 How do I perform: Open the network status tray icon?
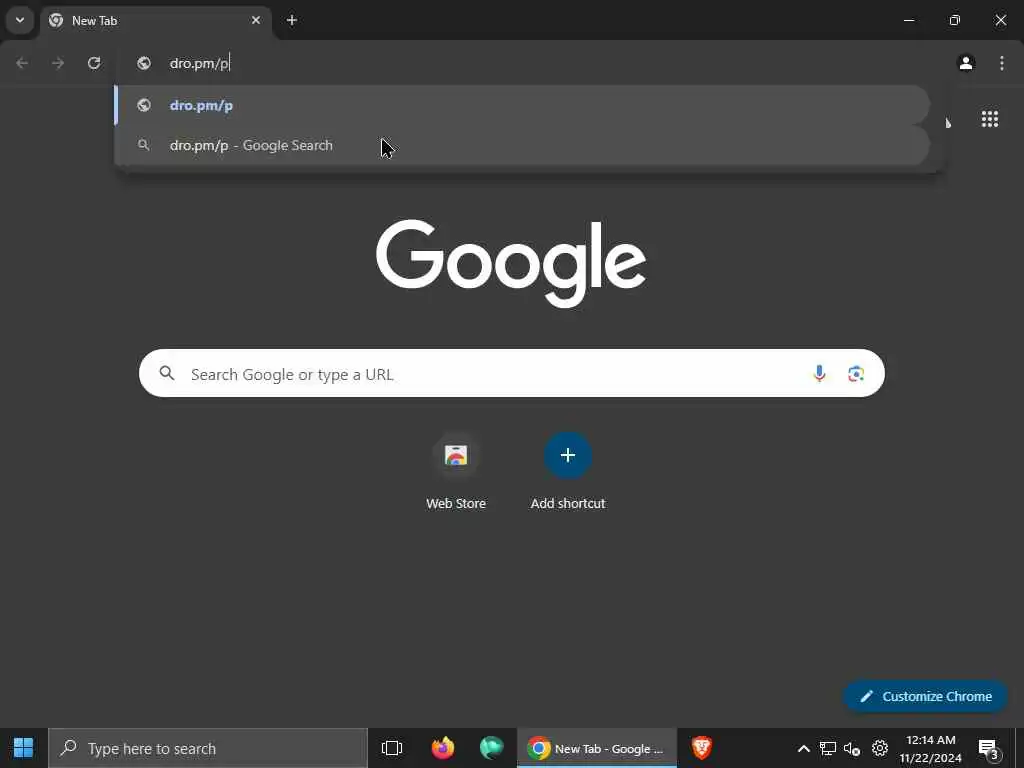(828, 748)
